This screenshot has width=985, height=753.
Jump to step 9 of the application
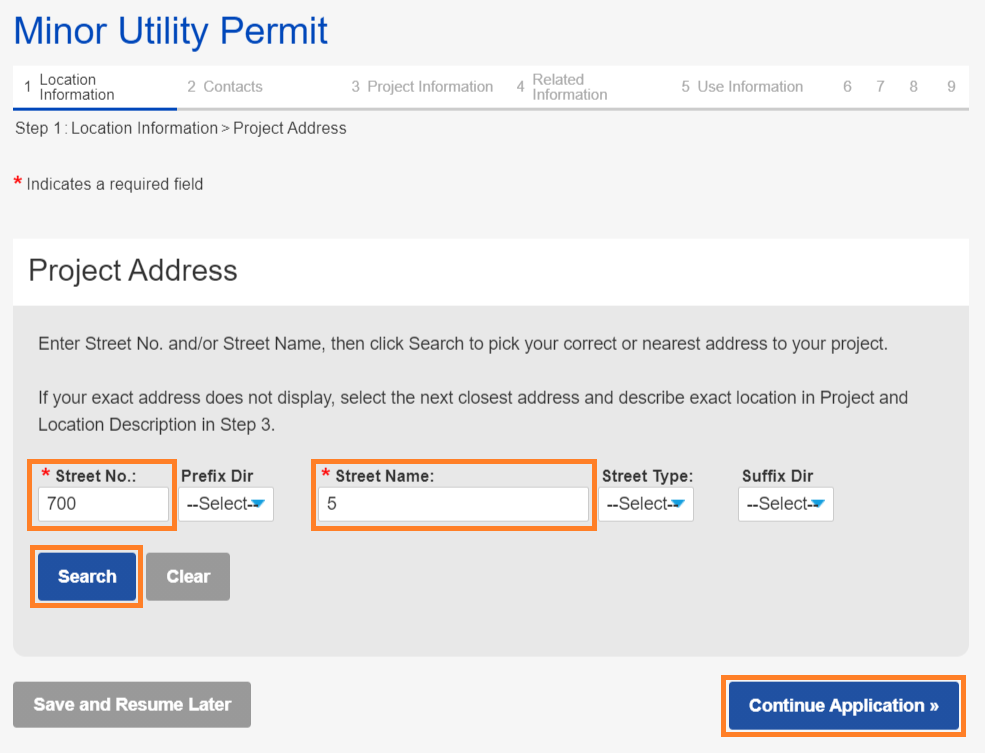tap(951, 87)
